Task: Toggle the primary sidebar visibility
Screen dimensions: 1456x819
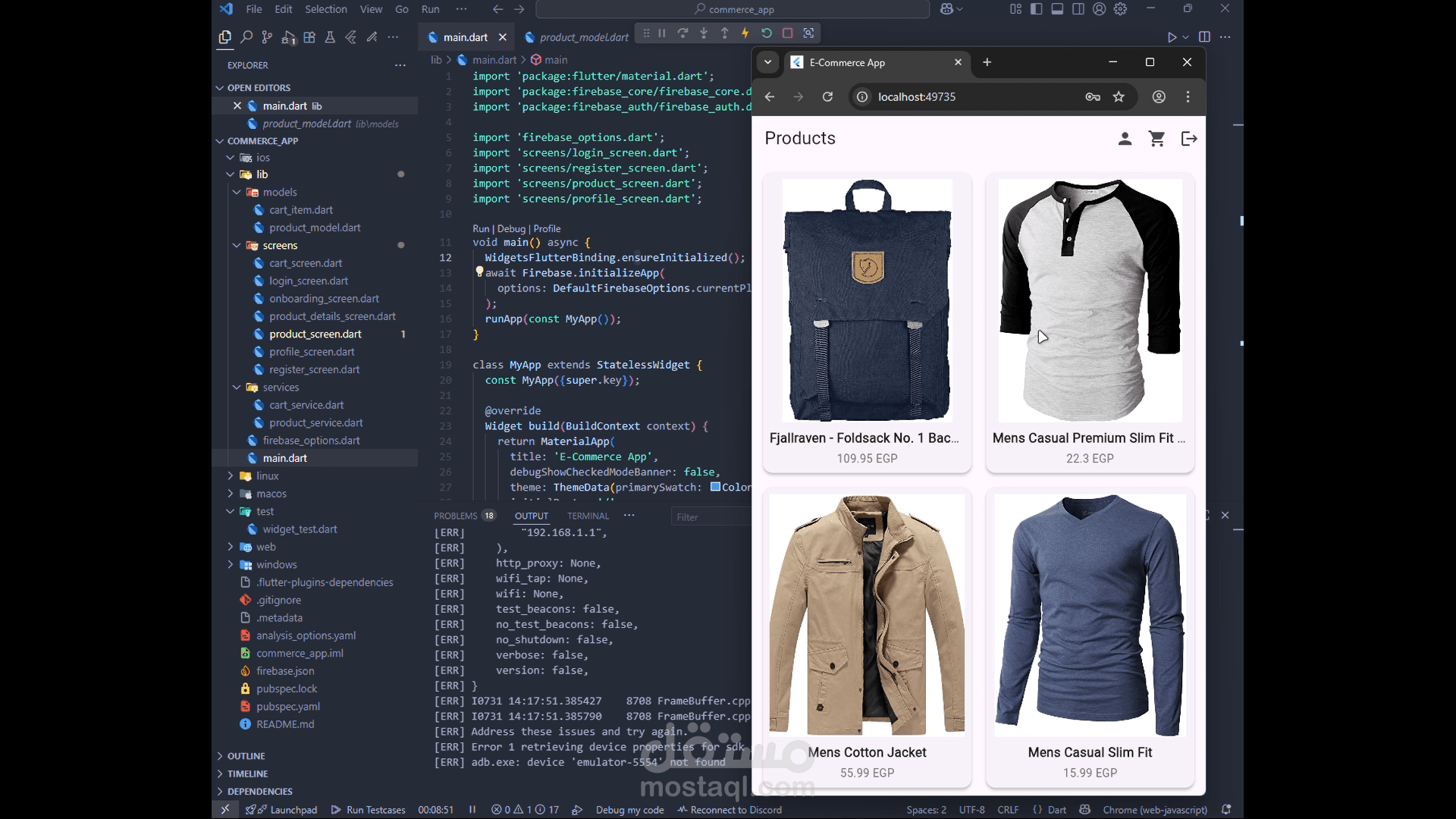Action: click(1036, 9)
